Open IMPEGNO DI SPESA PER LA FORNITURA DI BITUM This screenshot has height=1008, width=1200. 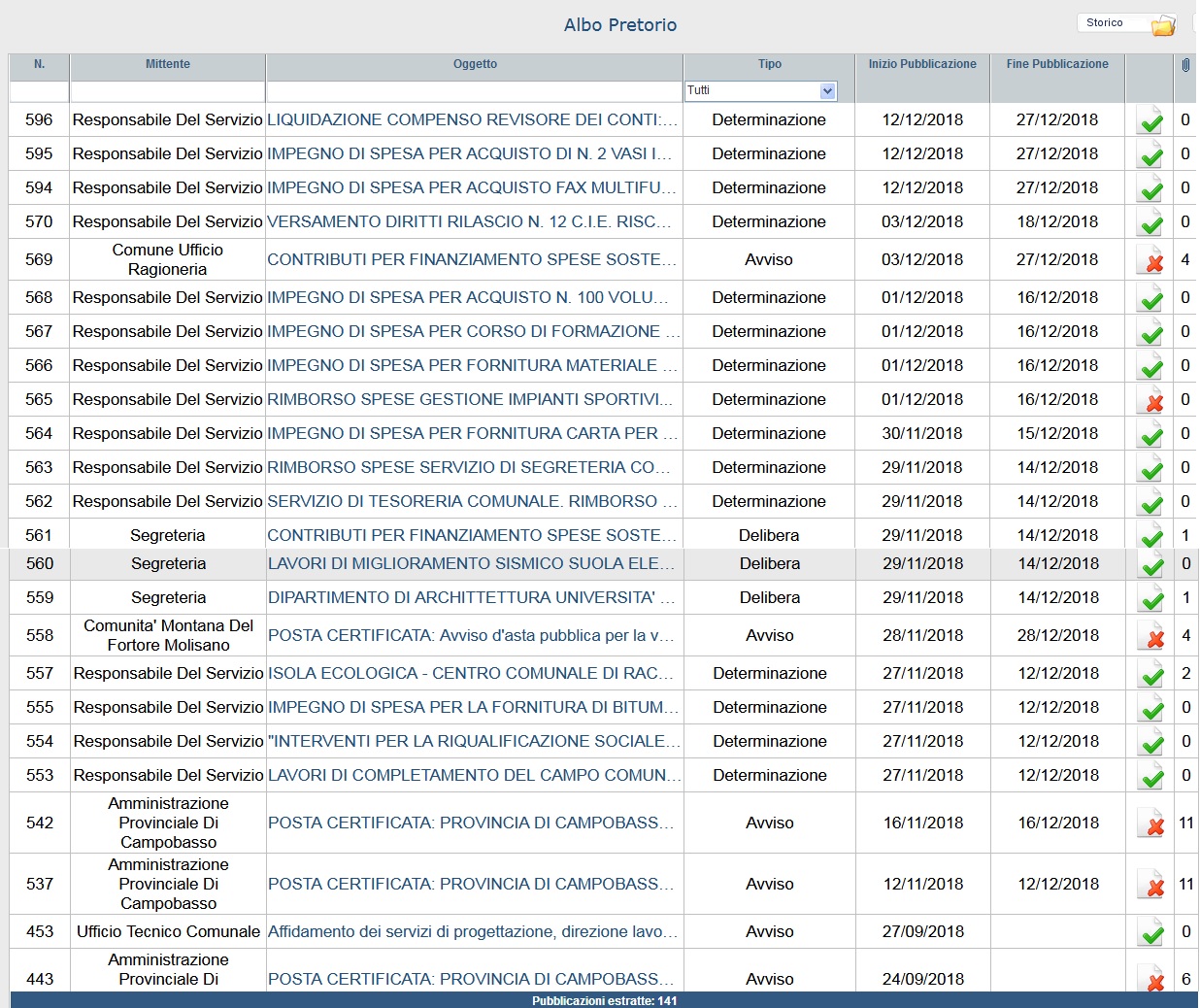[x=474, y=707]
